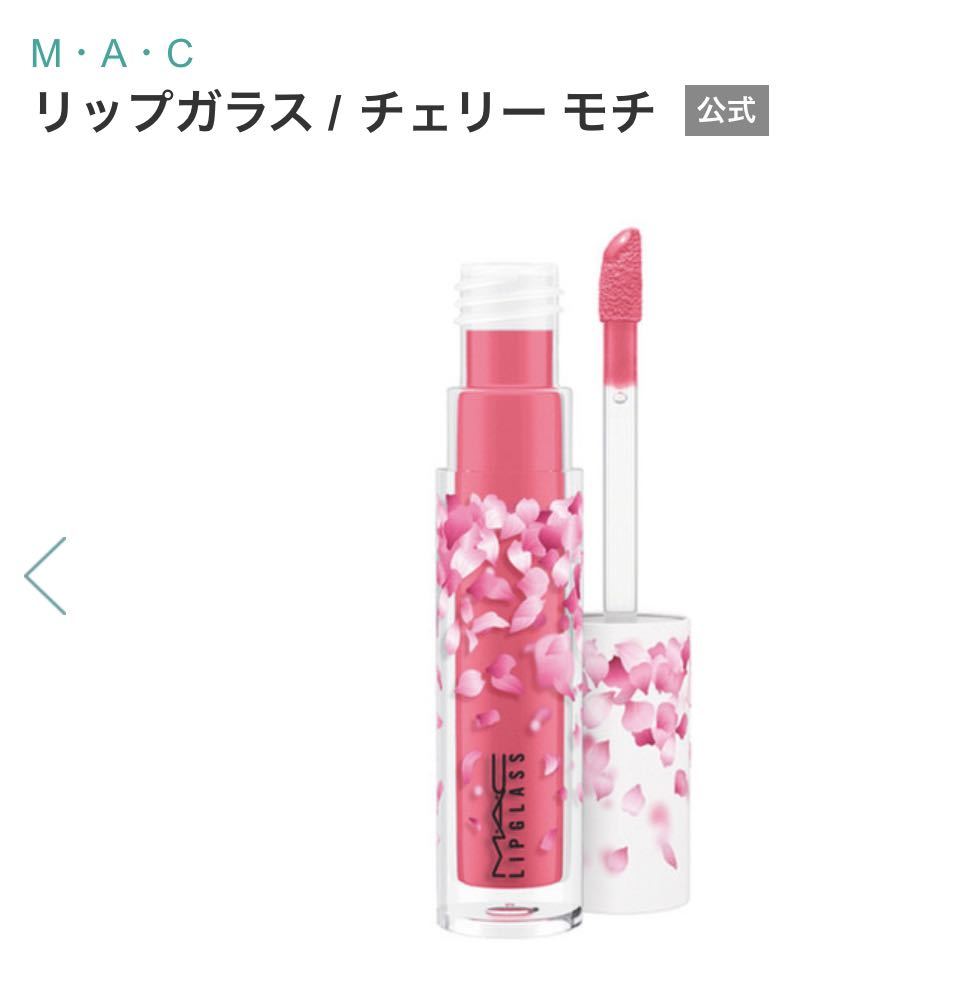Click the pink applicator wand tip
The height and width of the screenshot is (982, 965).
(621, 276)
